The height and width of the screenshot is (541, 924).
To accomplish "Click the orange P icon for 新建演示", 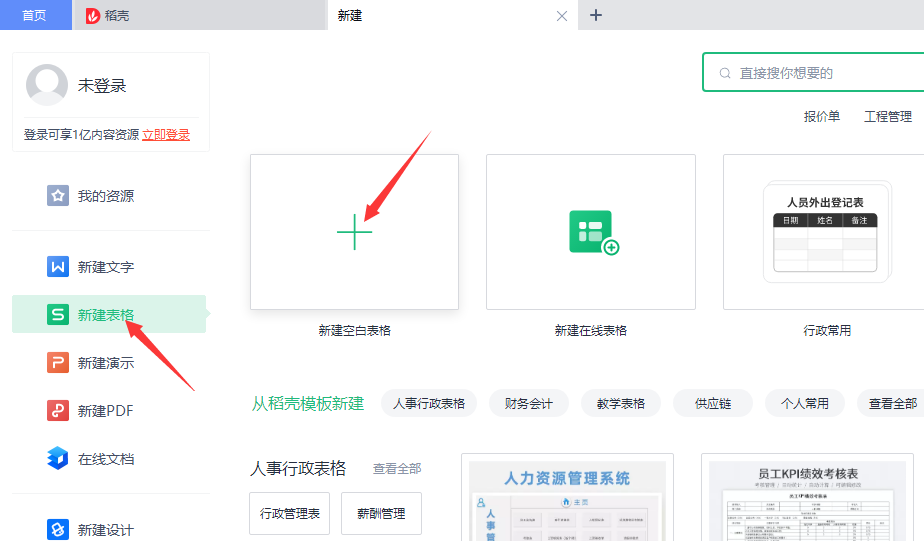I will [58, 362].
